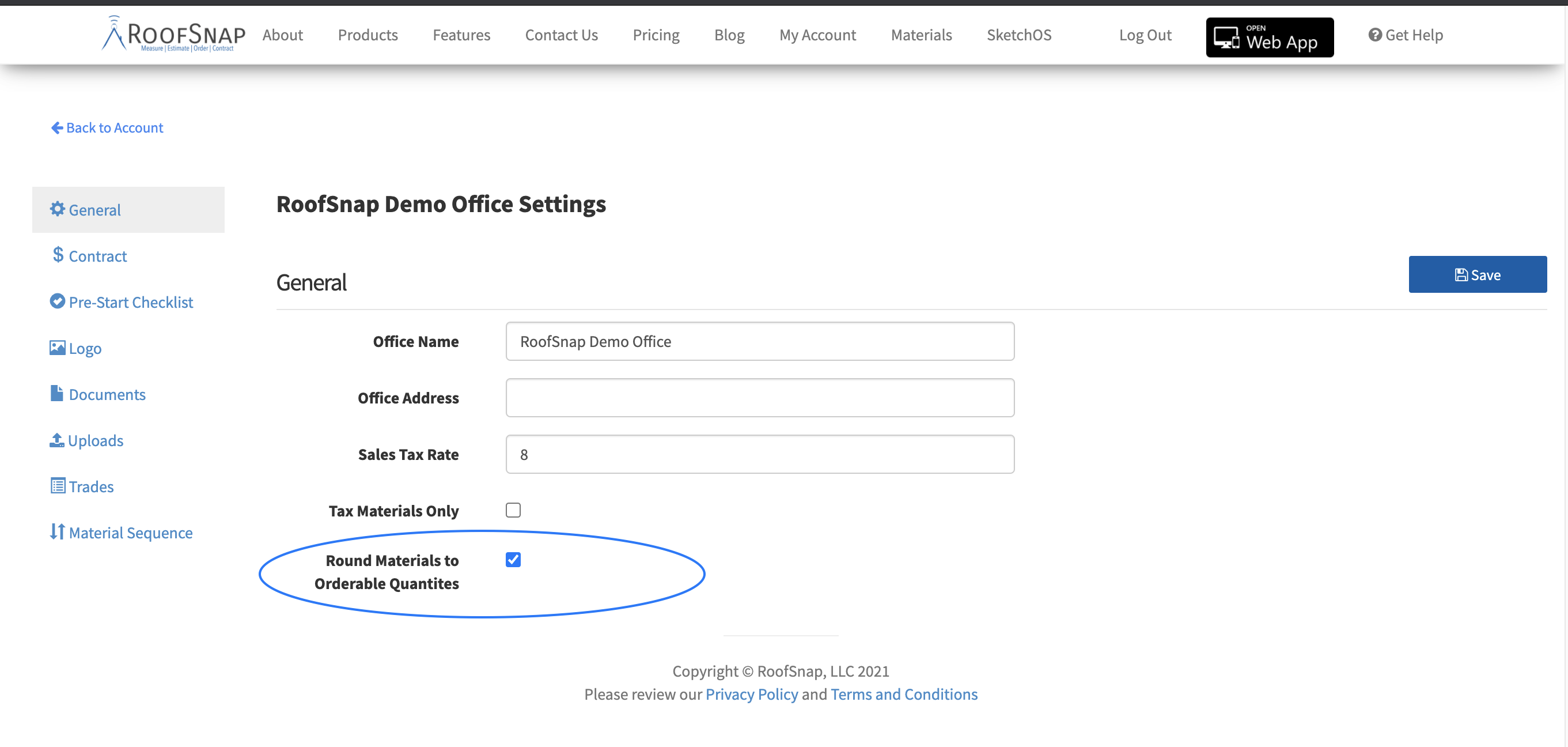Click the Tax Materials Only label
1568x747 pixels.
click(393, 511)
